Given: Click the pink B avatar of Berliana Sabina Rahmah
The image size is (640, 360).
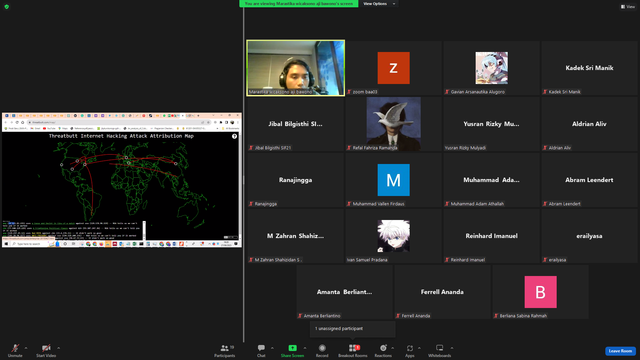Looking at the screenshot, I should [540, 292].
